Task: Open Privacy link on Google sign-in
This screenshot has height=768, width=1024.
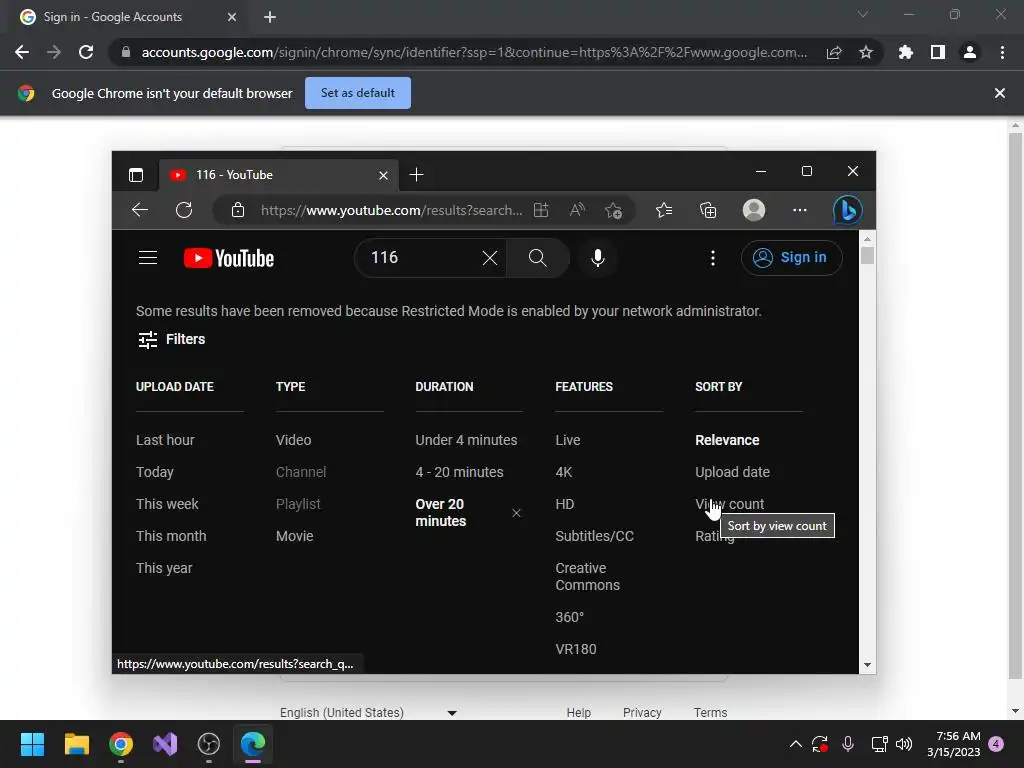Action: coord(642,712)
